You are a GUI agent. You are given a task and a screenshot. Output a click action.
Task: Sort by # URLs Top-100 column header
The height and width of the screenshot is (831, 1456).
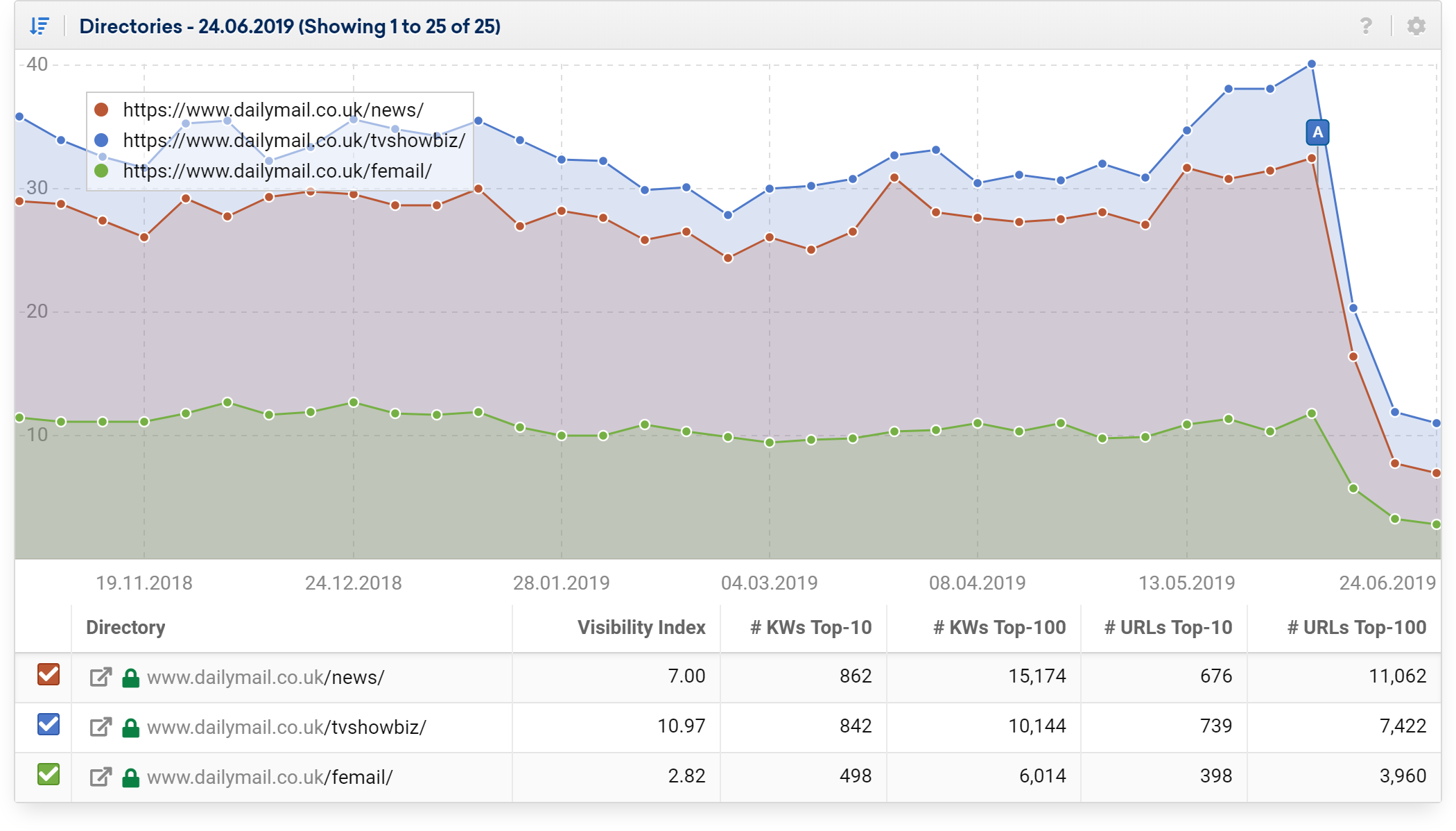pos(1357,628)
